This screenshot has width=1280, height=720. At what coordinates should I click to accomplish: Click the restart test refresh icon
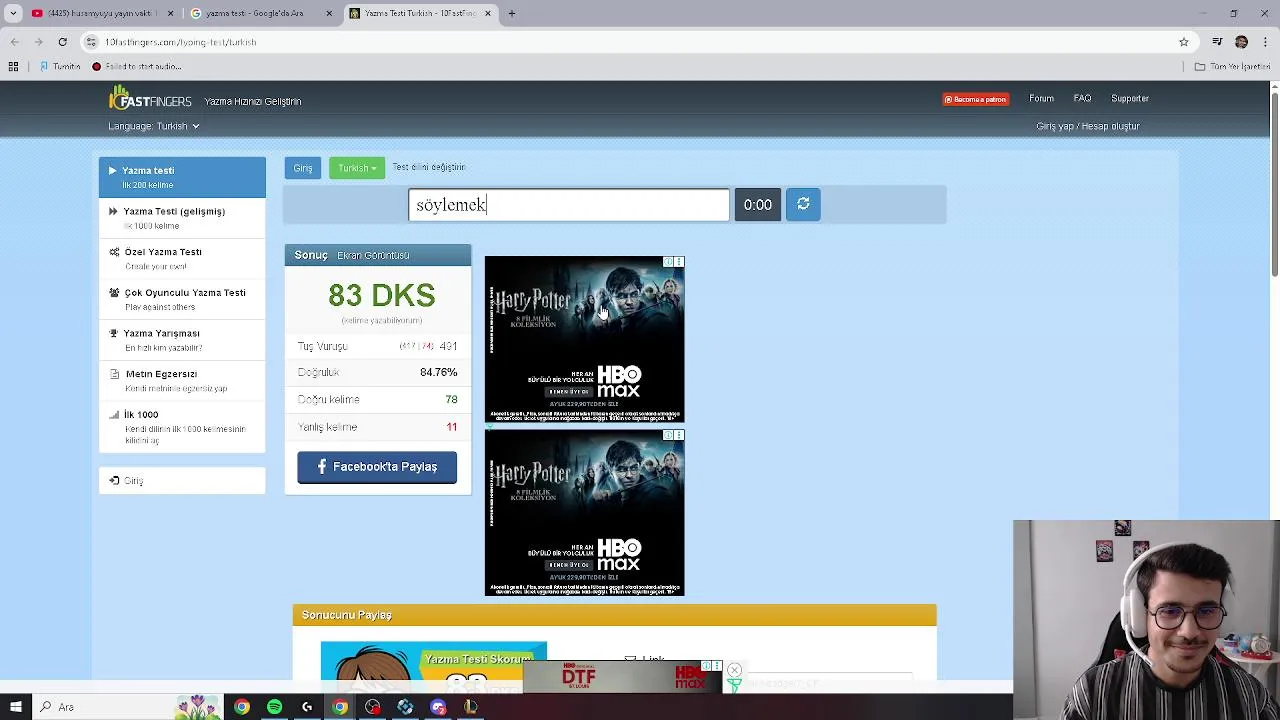point(803,204)
